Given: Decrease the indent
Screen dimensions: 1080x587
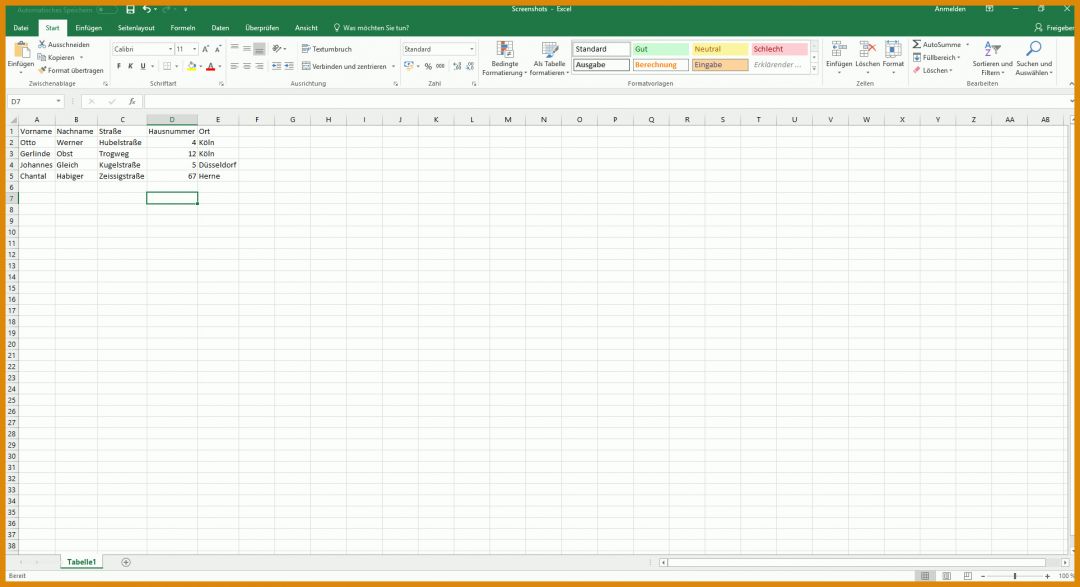Looking at the screenshot, I should [276, 66].
